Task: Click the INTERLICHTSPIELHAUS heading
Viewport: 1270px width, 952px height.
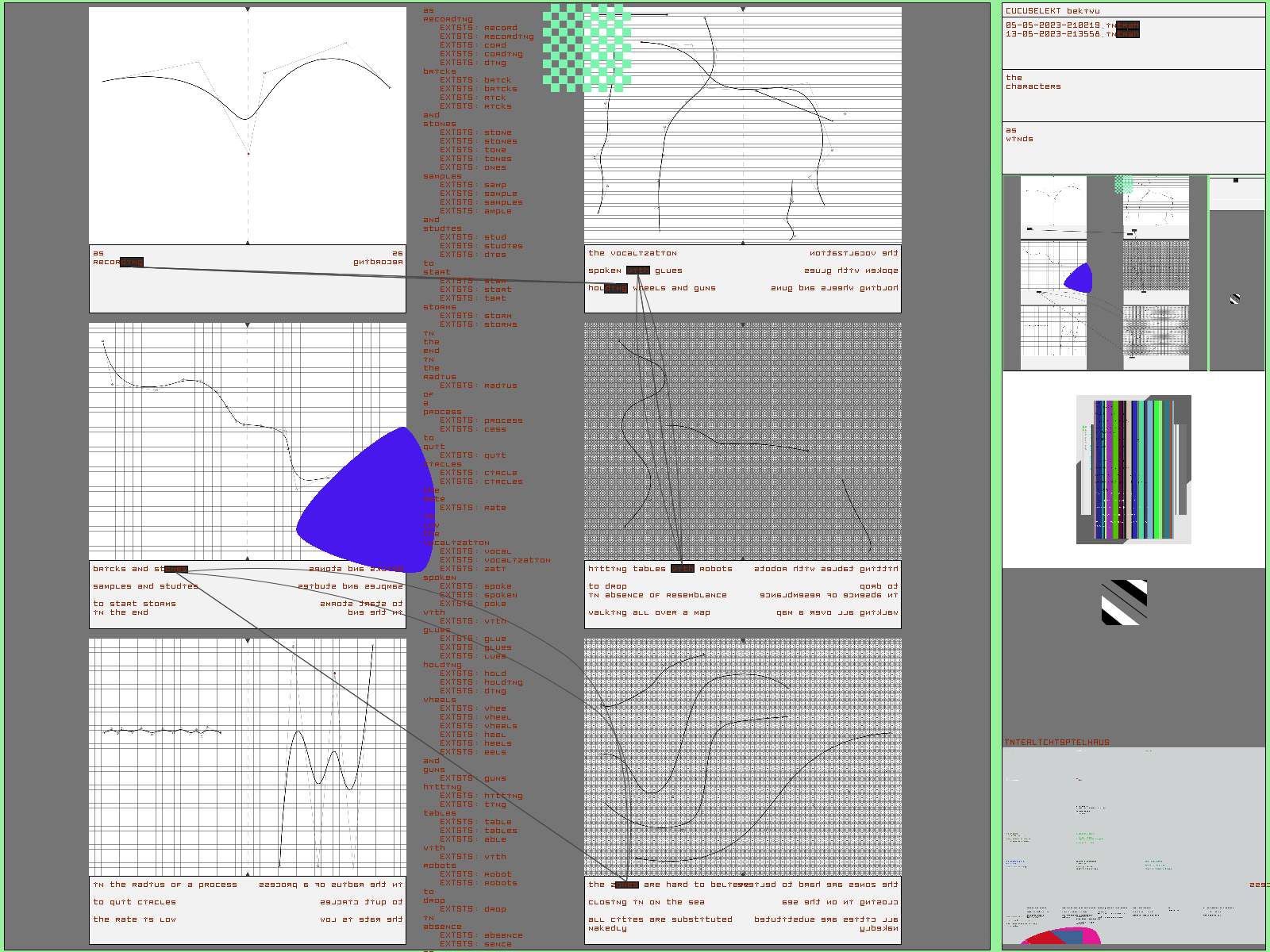Action: (x=1057, y=743)
